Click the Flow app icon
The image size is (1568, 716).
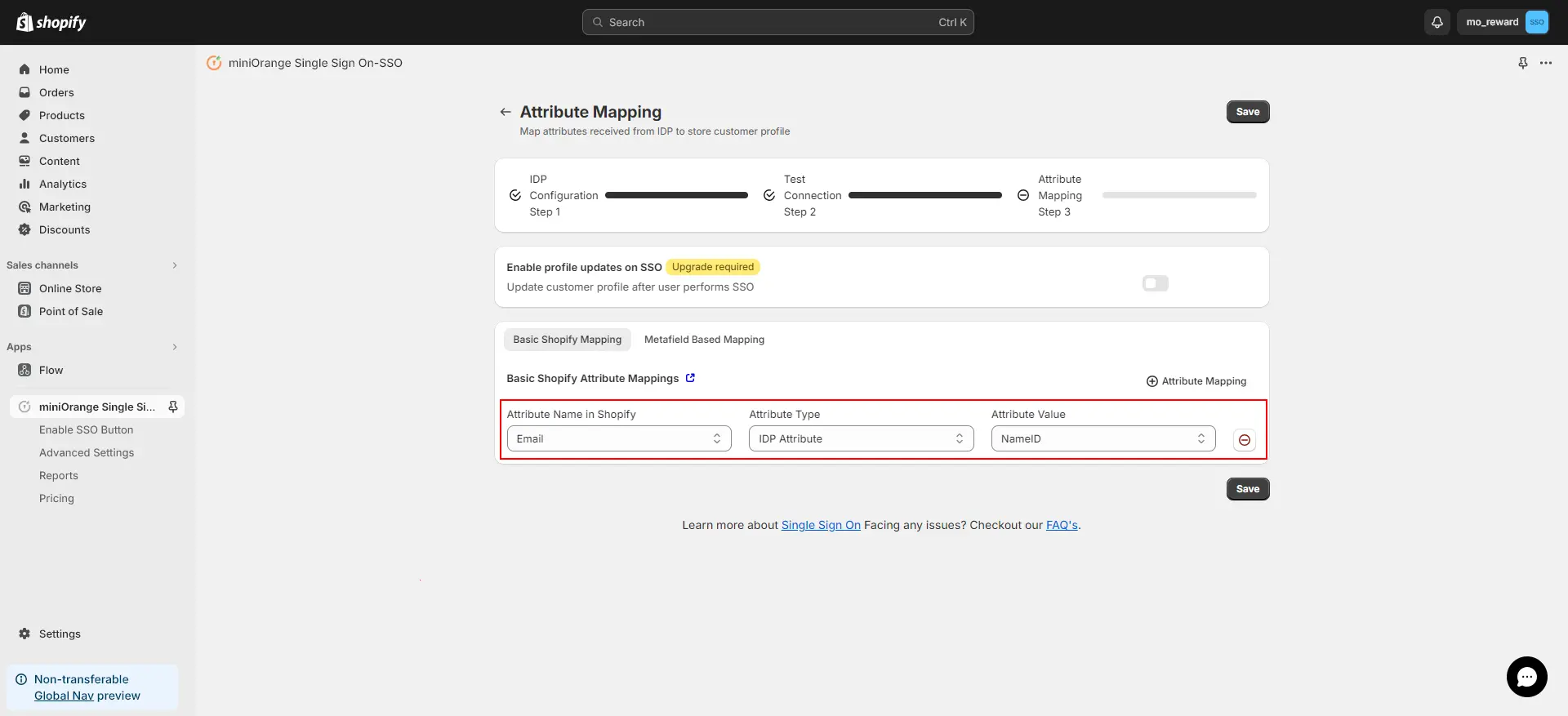pyautogui.click(x=24, y=370)
